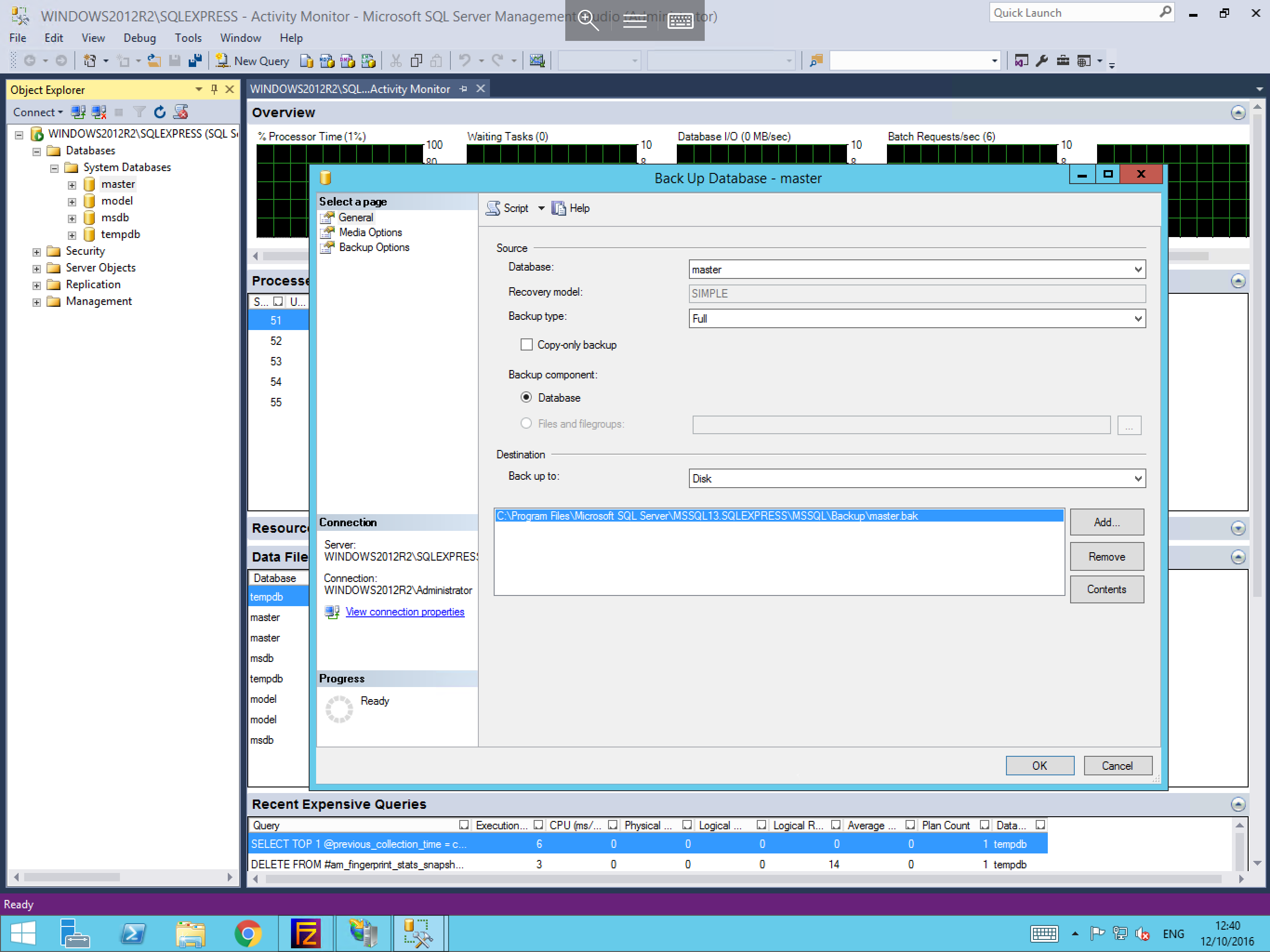This screenshot has height=952, width=1270.
Task: Click the New Query toolbar button
Action: click(x=252, y=61)
